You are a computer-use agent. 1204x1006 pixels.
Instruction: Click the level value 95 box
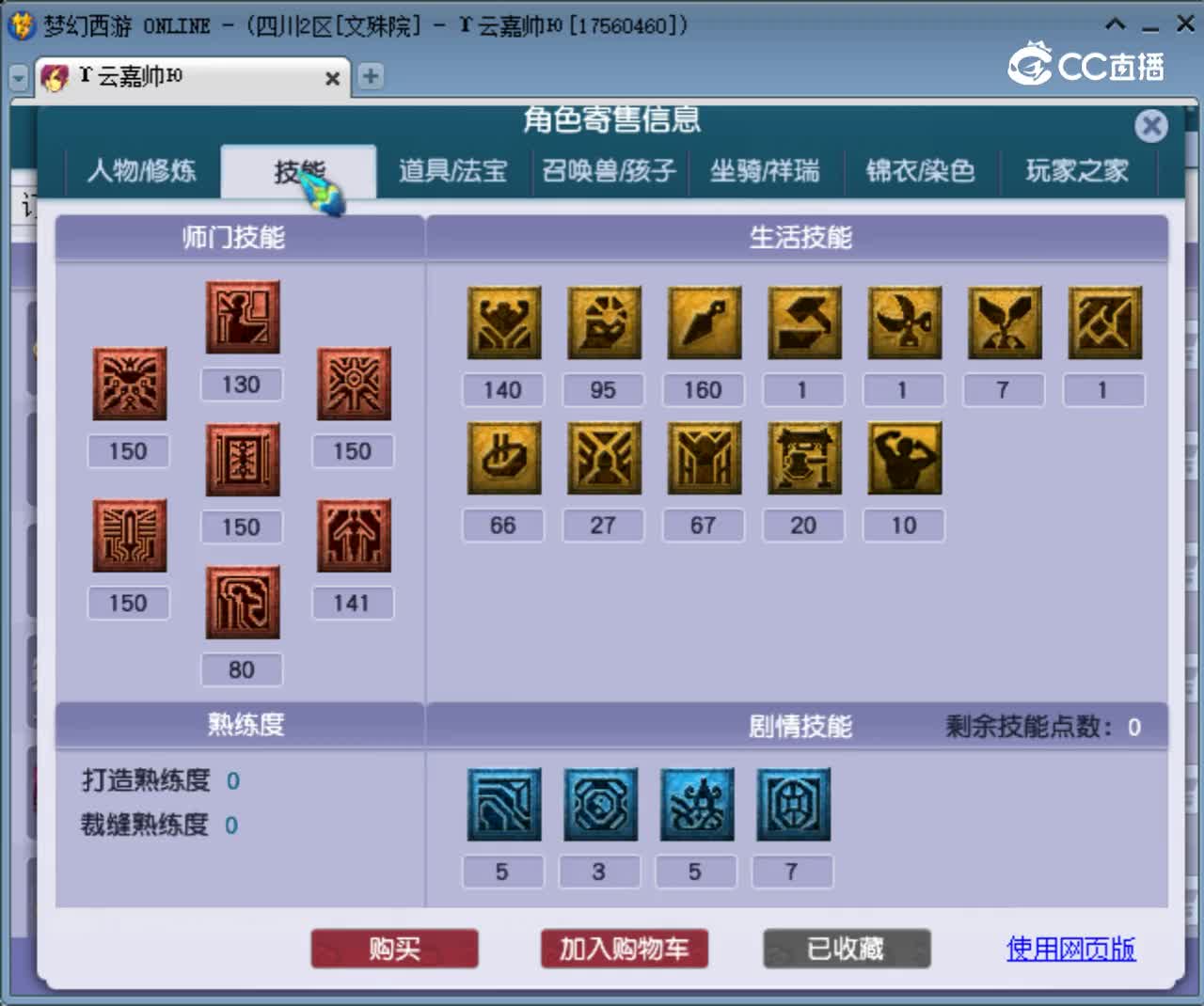tap(603, 390)
